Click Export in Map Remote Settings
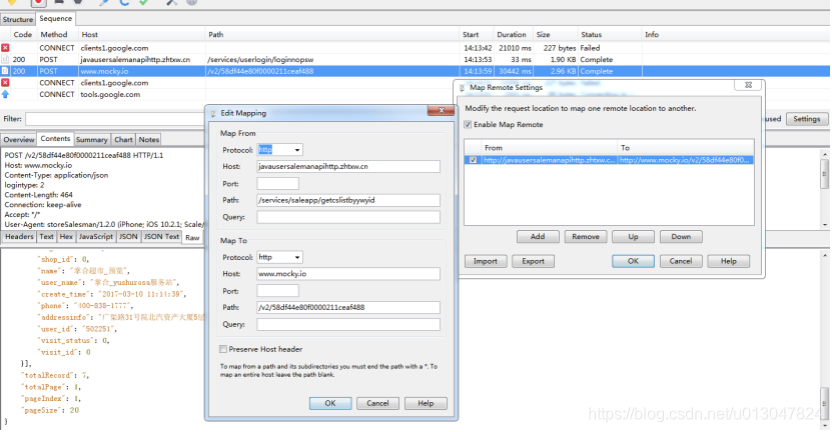The image size is (832, 432). coord(533,261)
